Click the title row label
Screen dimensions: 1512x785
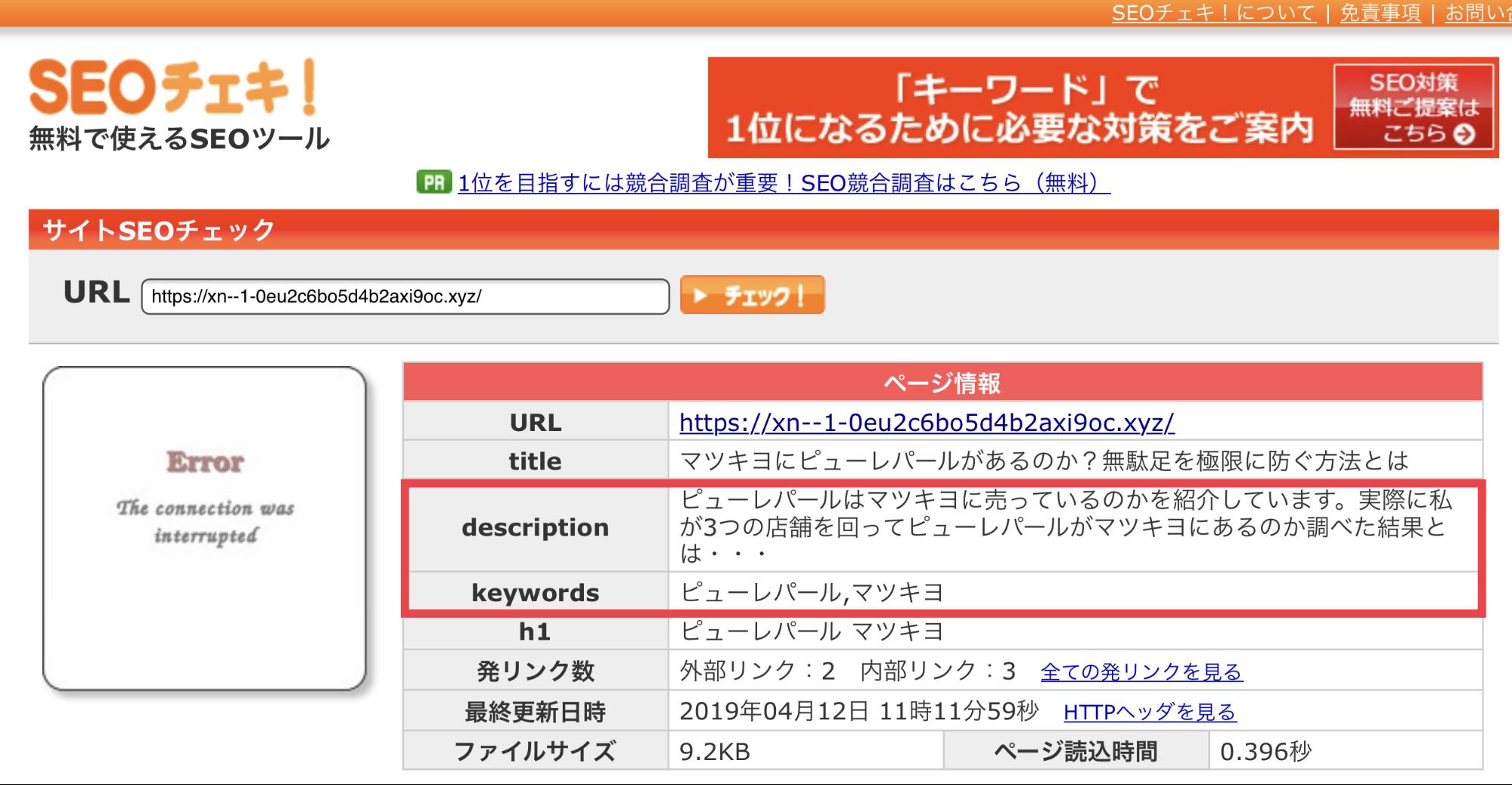(536, 461)
